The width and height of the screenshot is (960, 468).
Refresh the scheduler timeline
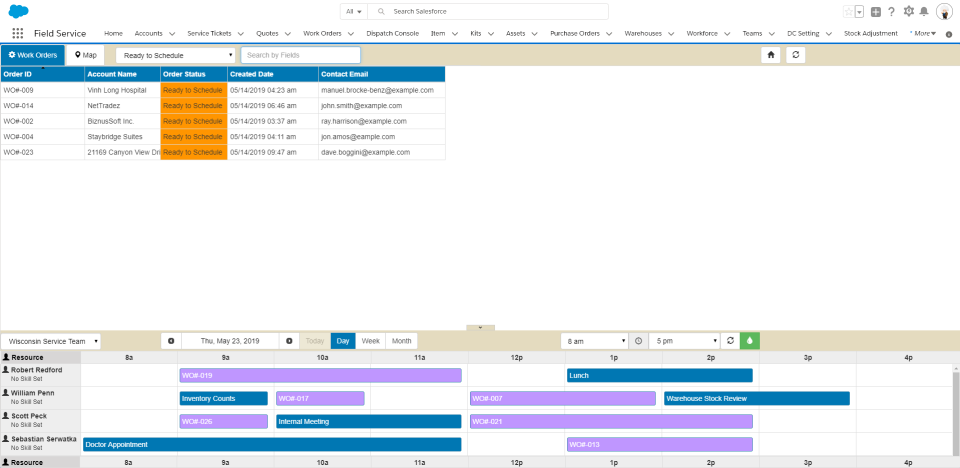[x=730, y=341]
